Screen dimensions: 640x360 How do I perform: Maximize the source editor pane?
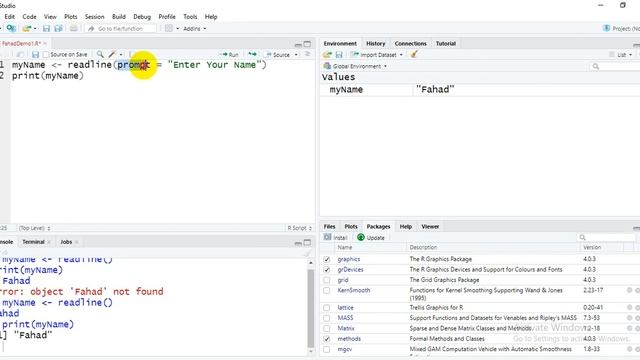coord(307,44)
